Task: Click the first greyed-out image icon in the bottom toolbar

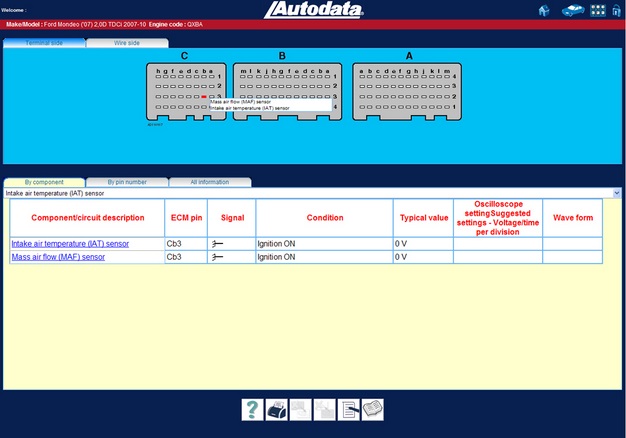Action: (300, 409)
